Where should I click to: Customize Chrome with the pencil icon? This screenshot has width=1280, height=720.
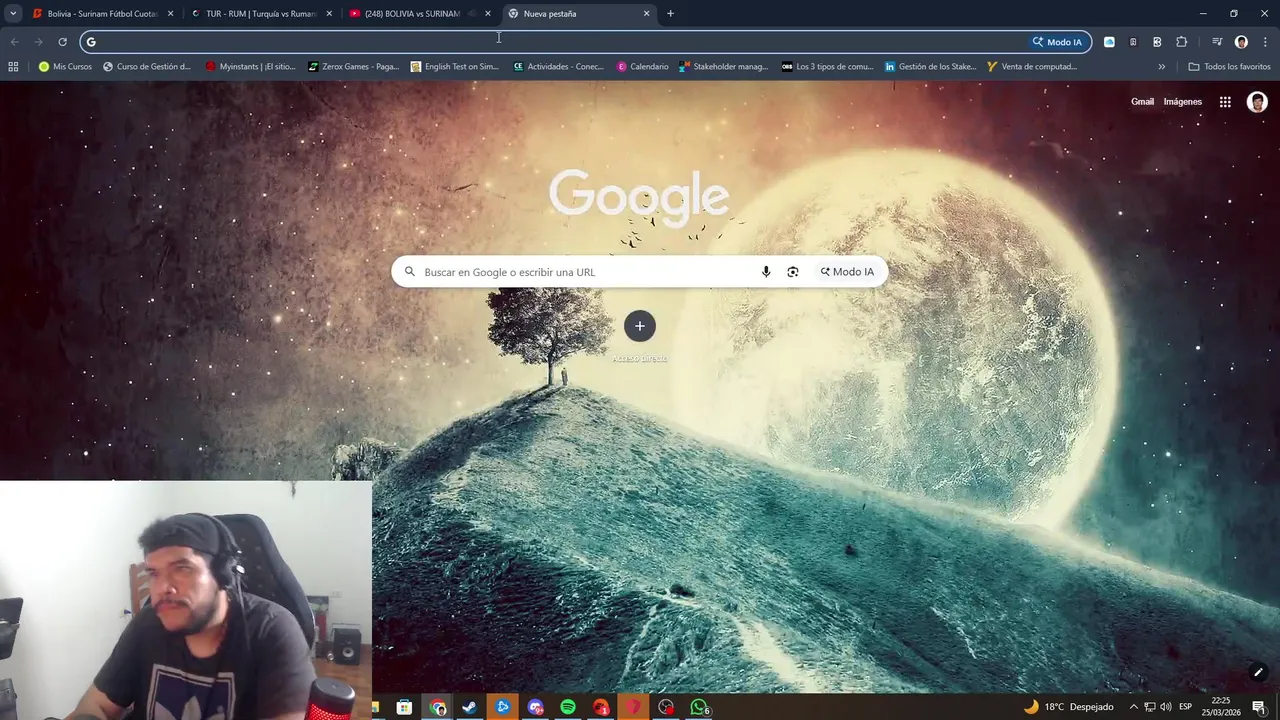pos(1258,673)
